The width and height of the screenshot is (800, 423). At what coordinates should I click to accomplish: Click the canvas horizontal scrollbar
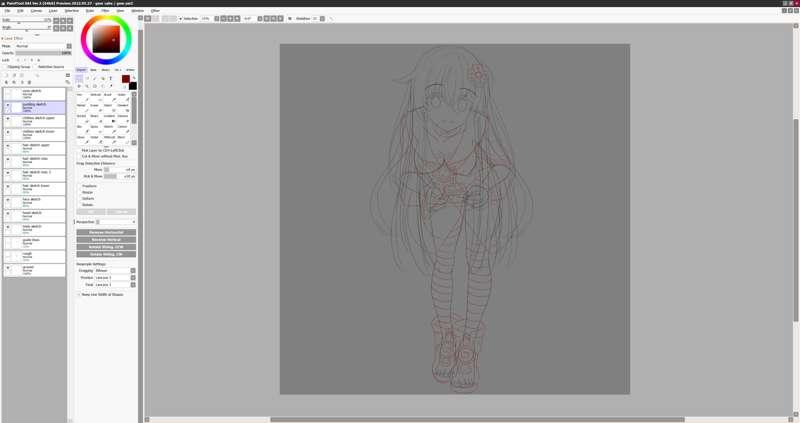tap(477, 419)
